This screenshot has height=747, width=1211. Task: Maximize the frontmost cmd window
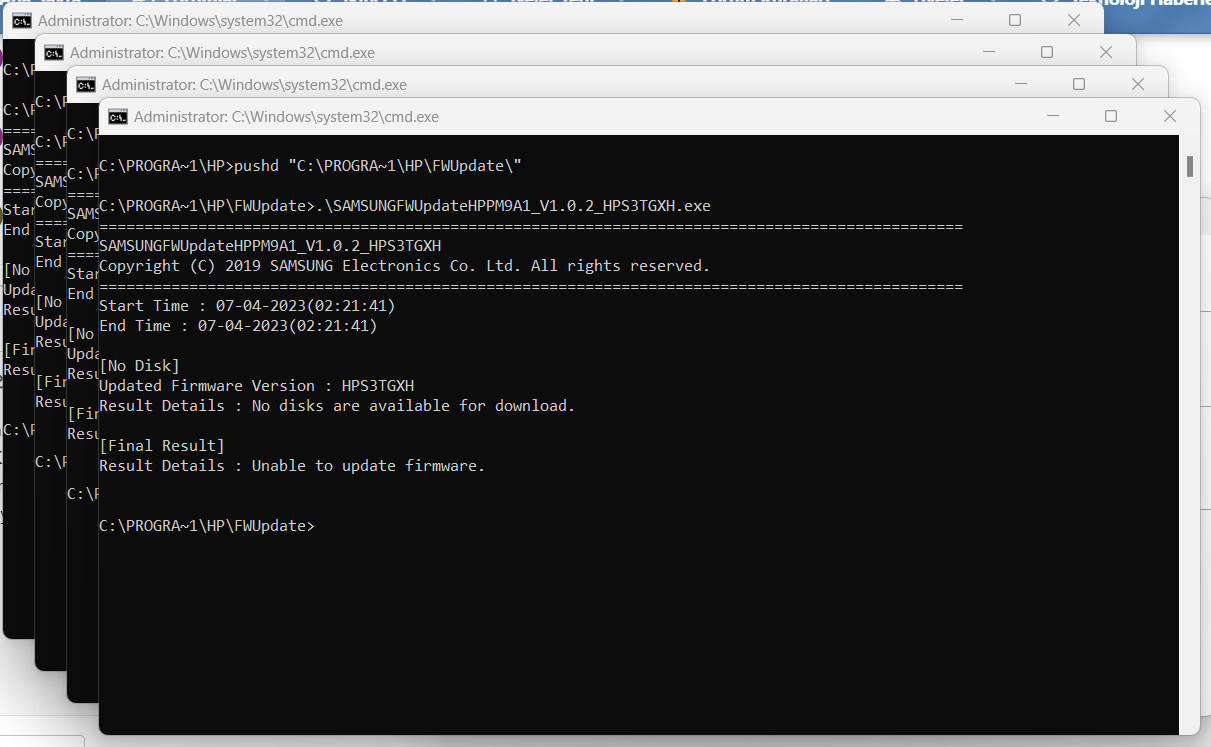point(1111,116)
